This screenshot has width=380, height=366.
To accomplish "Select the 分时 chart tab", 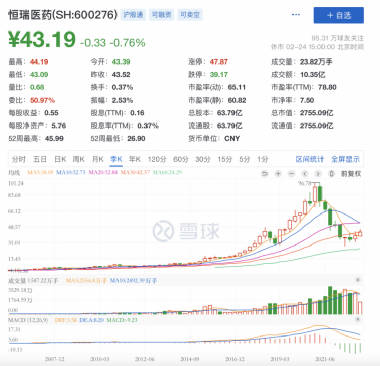I will [19, 159].
